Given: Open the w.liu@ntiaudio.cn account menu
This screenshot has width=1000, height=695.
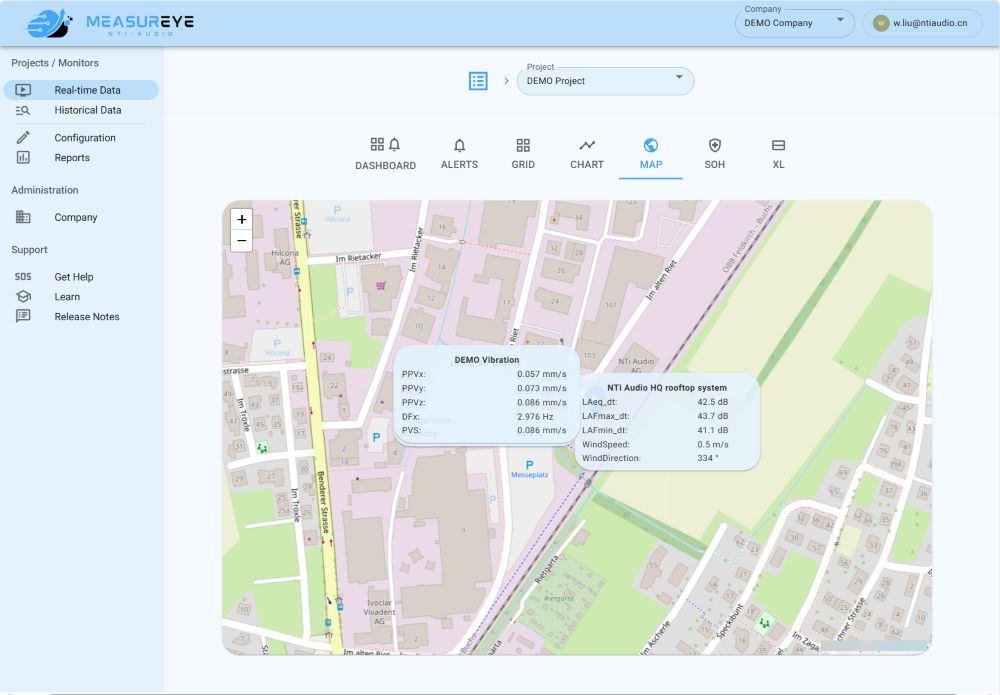Looking at the screenshot, I should 930,23.
